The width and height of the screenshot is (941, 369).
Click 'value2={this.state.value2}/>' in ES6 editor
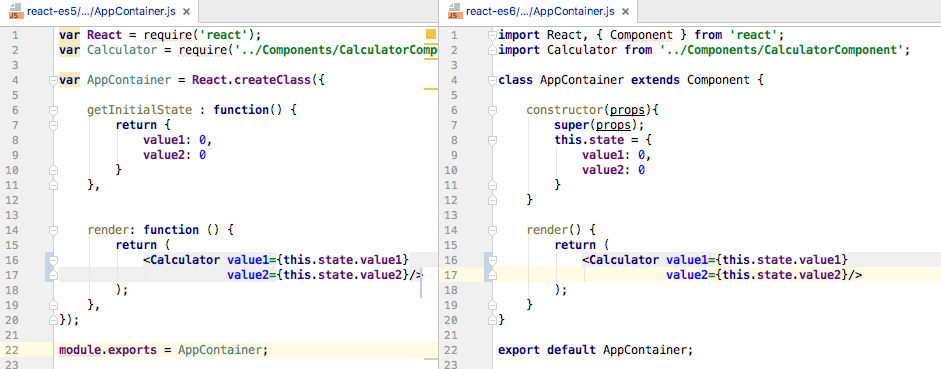pos(764,275)
